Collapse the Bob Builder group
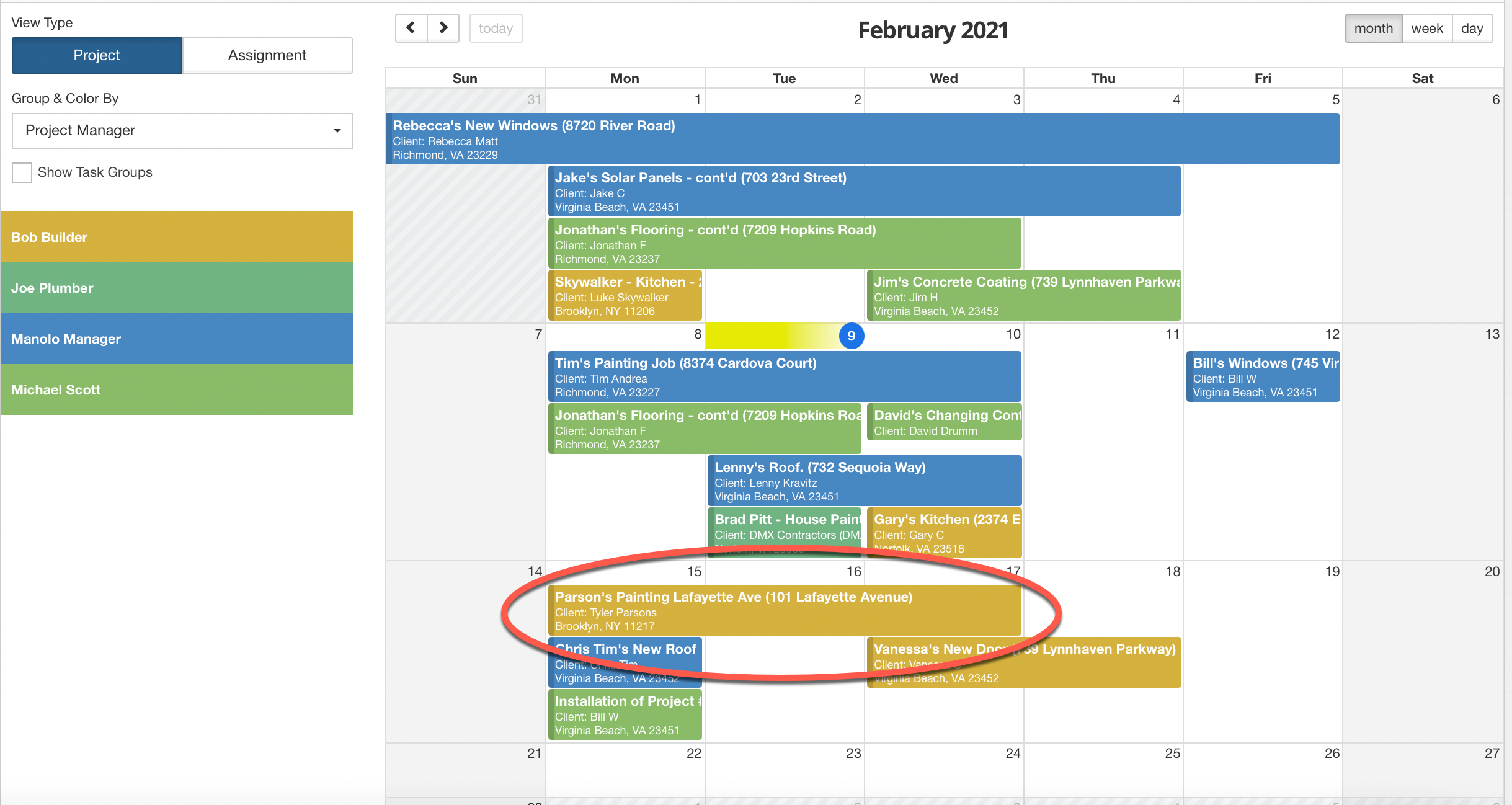 coord(177,237)
